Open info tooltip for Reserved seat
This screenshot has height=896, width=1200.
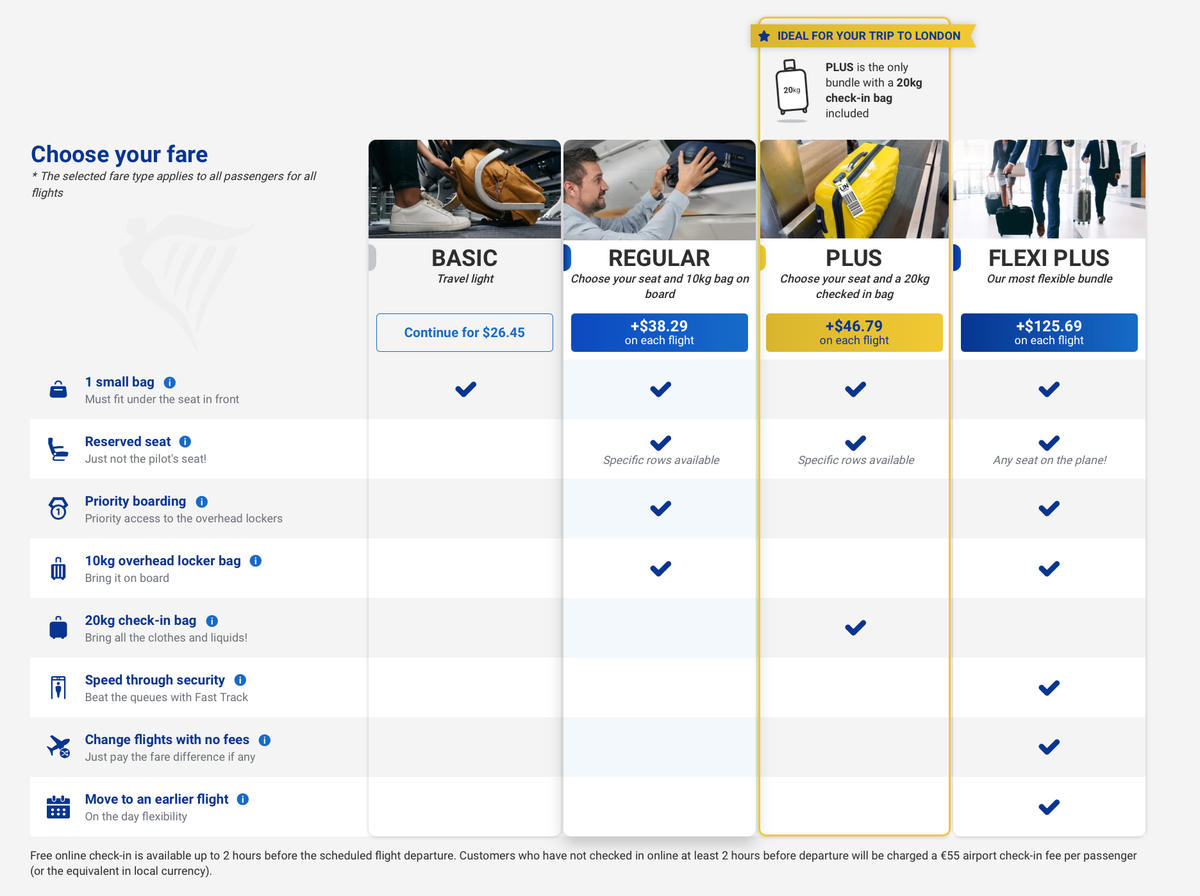click(185, 441)
